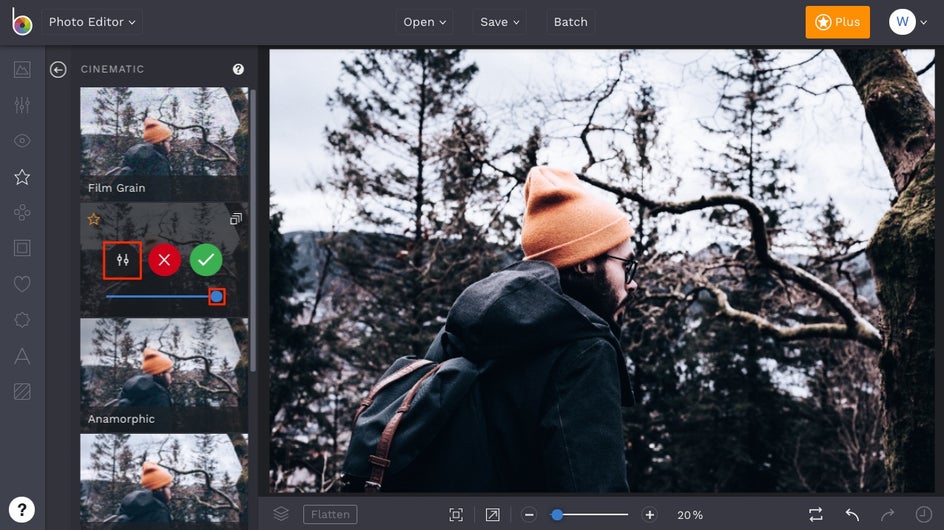
Task: Click the Batch button
Action: [570, 22]
